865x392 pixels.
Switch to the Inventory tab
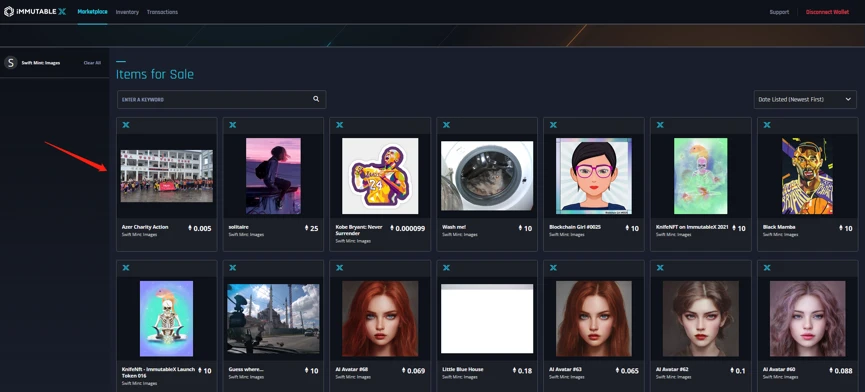[127, 12]
